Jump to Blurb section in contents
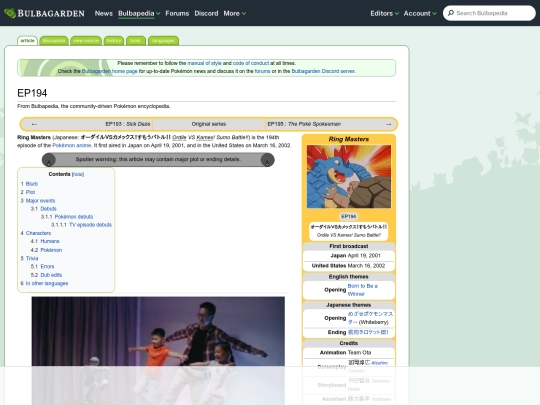This screenshot has width=540, height=405. pyautogui.click(x=32, y=184)
